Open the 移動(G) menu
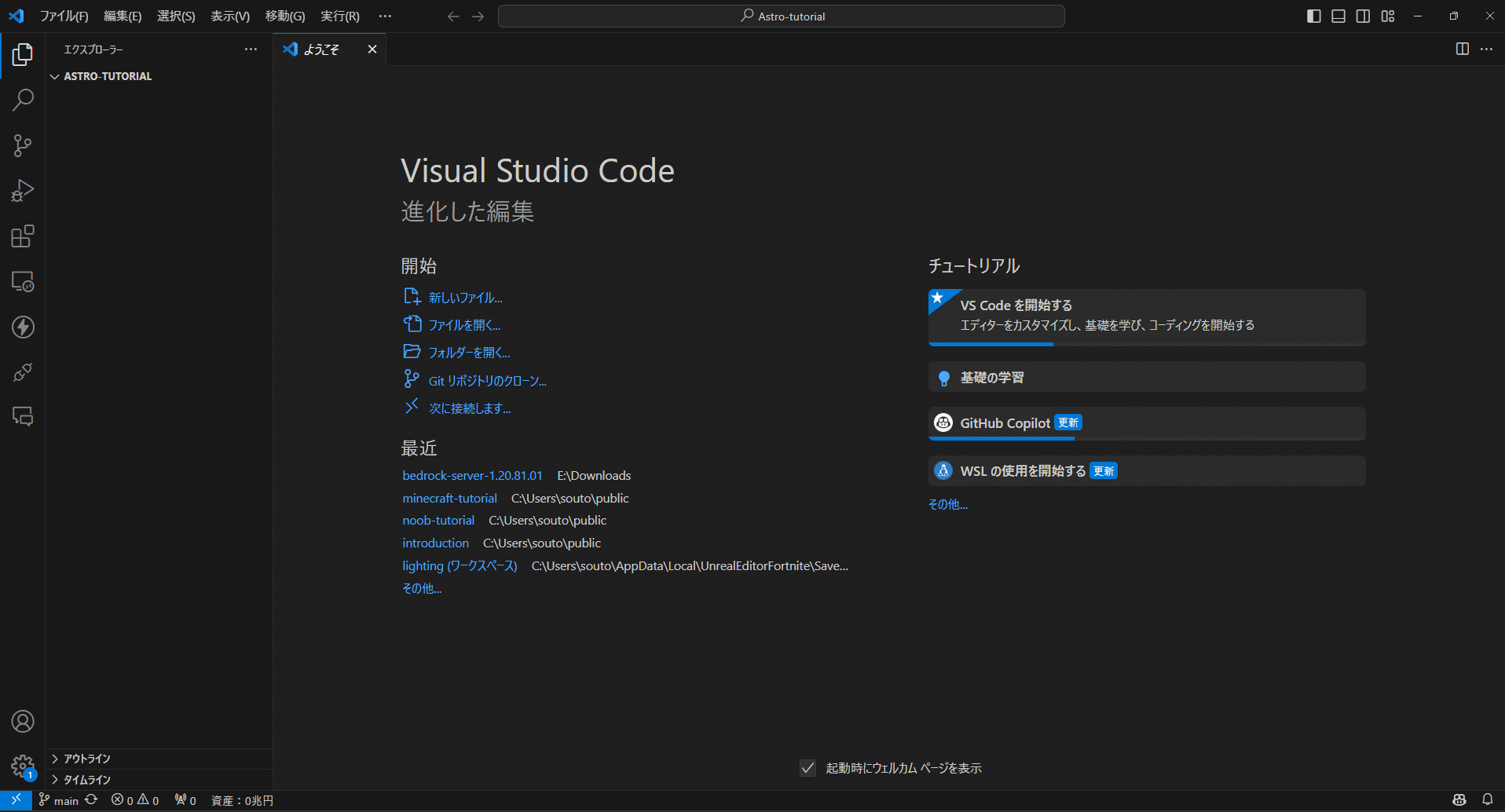 pyautogui.click(x=285, y=16)
